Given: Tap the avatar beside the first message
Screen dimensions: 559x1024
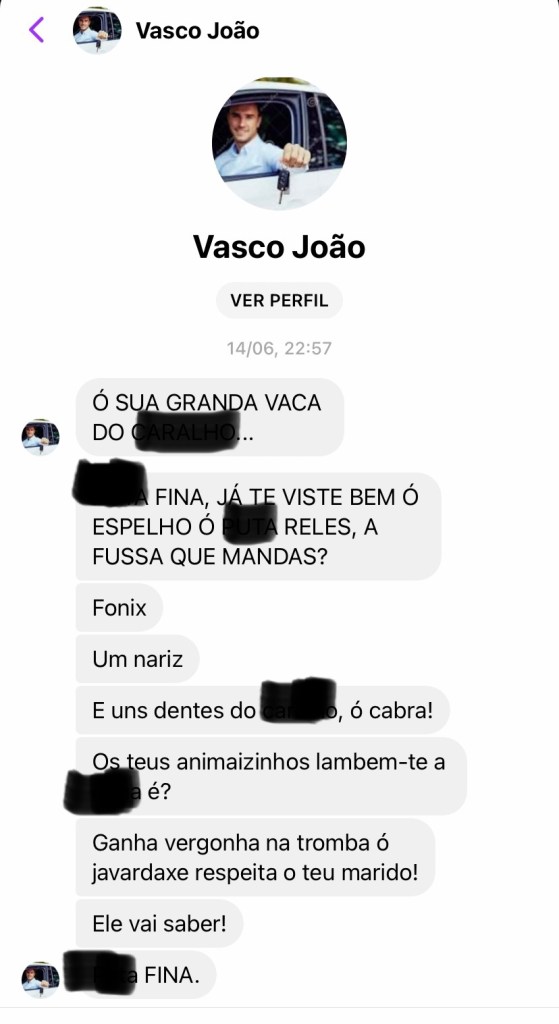Looking at the screenshot, I should click(40, 437).
